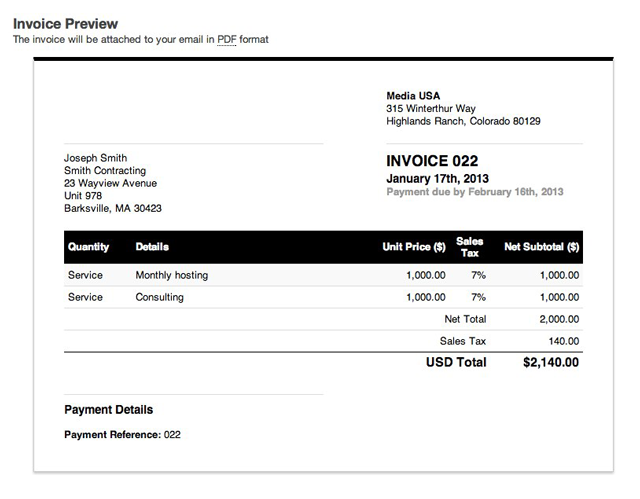Click the payment due by February 16th text

click(x=475, y=192)
